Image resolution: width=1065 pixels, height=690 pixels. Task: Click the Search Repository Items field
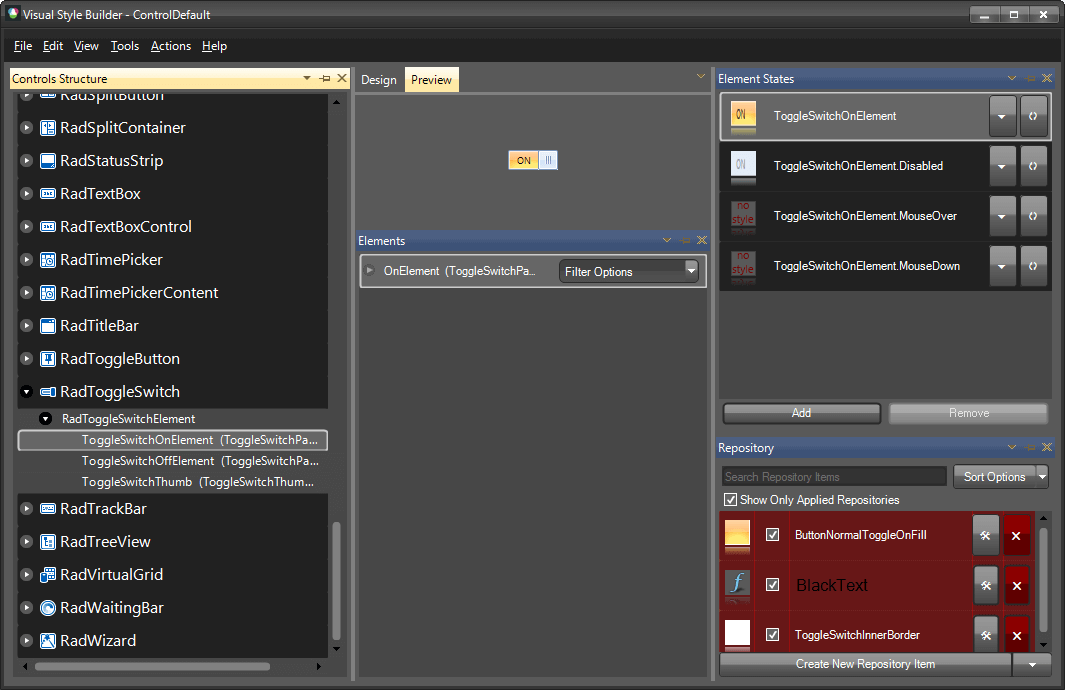click(x=833, y=476)
